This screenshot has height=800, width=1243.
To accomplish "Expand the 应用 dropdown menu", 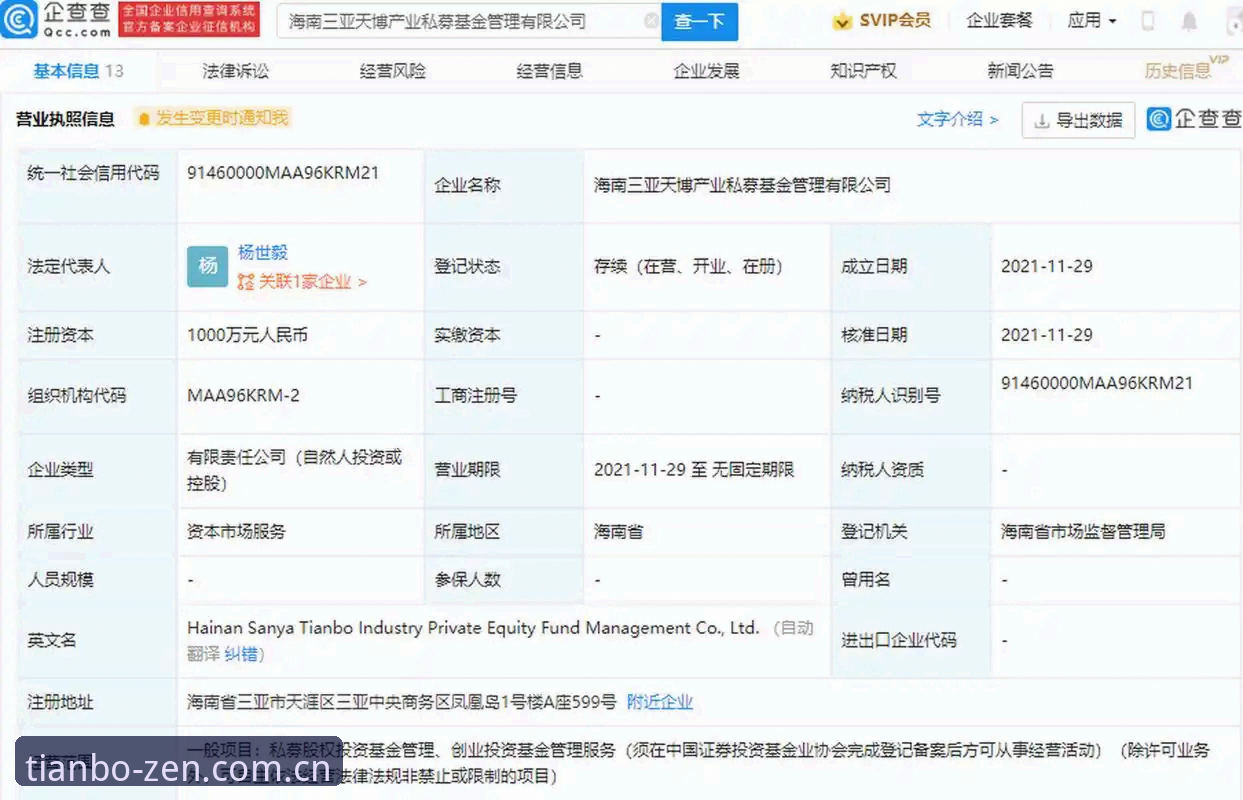I will pos(1092,20).
